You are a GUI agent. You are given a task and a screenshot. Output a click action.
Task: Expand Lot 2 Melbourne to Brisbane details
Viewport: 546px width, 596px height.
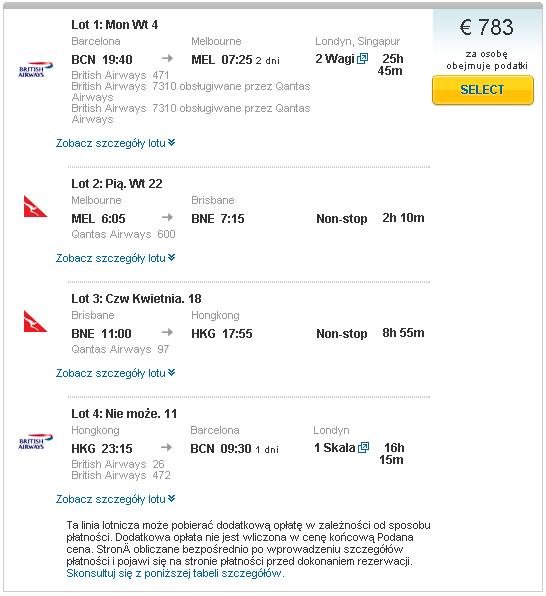pos(116,258)
